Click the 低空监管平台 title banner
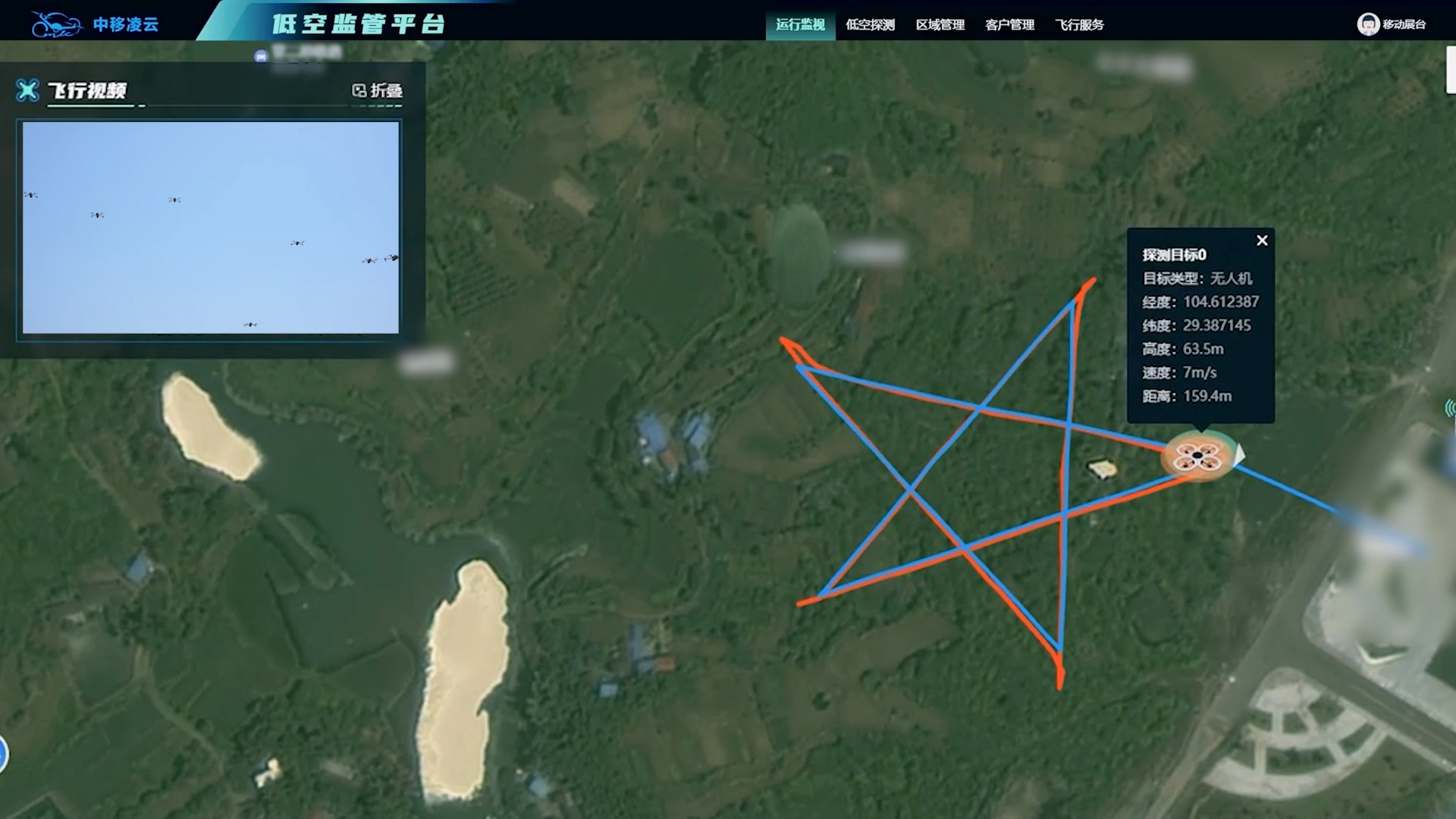The image size is (1456, 819). (x=358, y=24)
